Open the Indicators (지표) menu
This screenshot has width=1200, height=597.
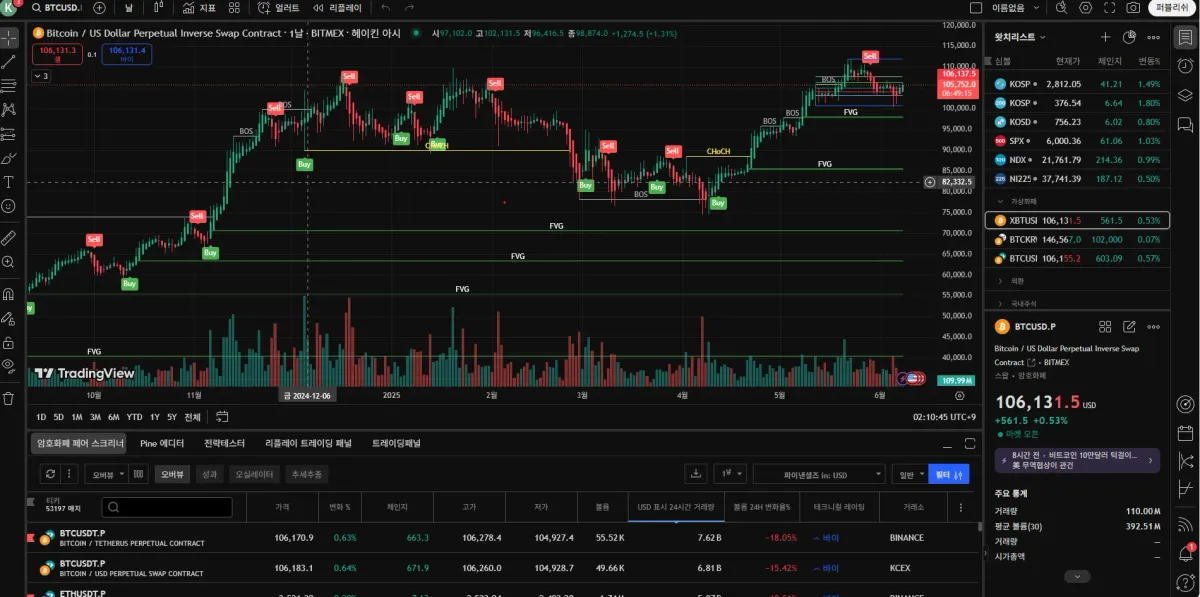[200, 8]
